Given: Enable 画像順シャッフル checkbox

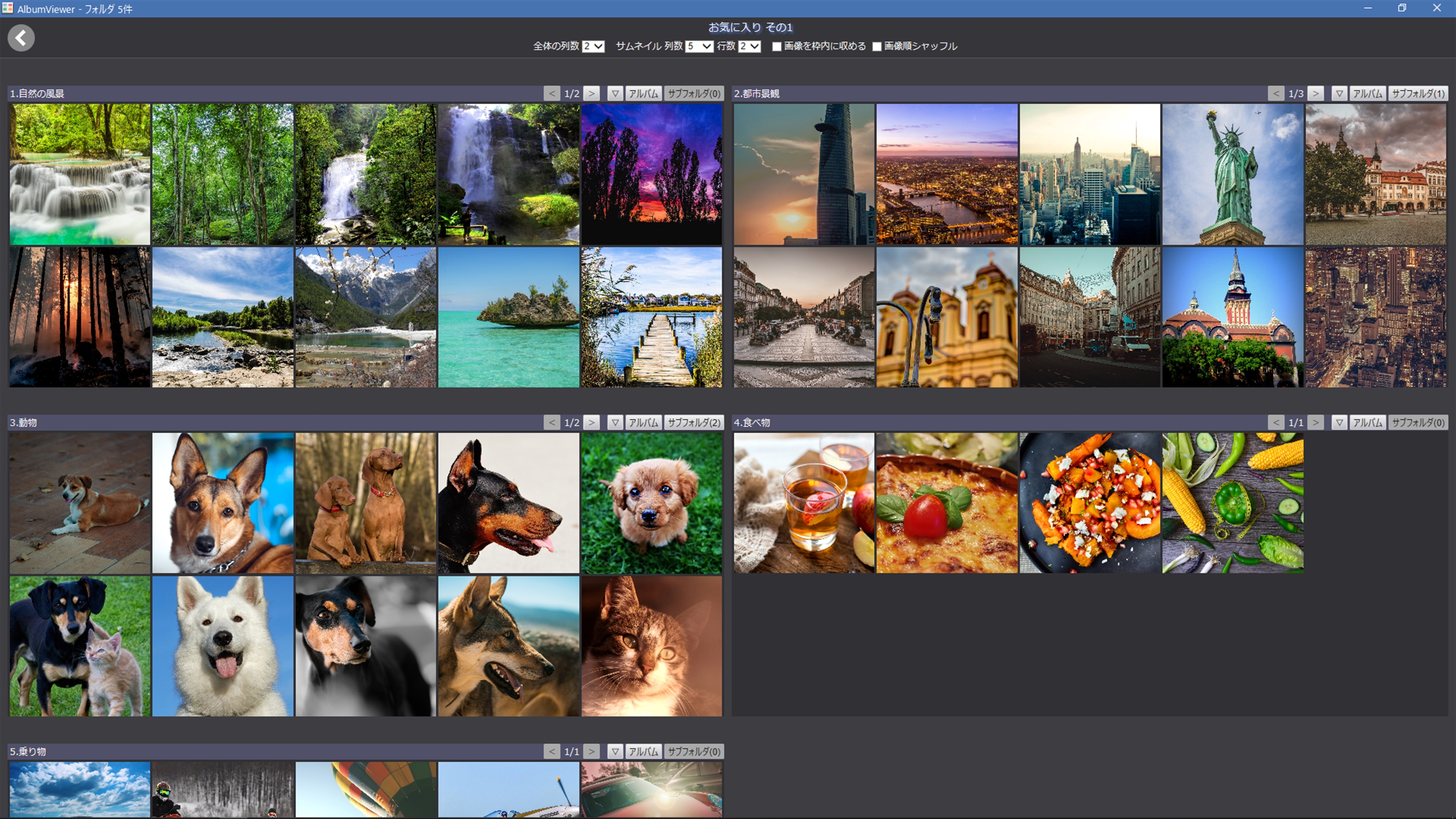Looking at the screenshot, I should click(877, 47).
